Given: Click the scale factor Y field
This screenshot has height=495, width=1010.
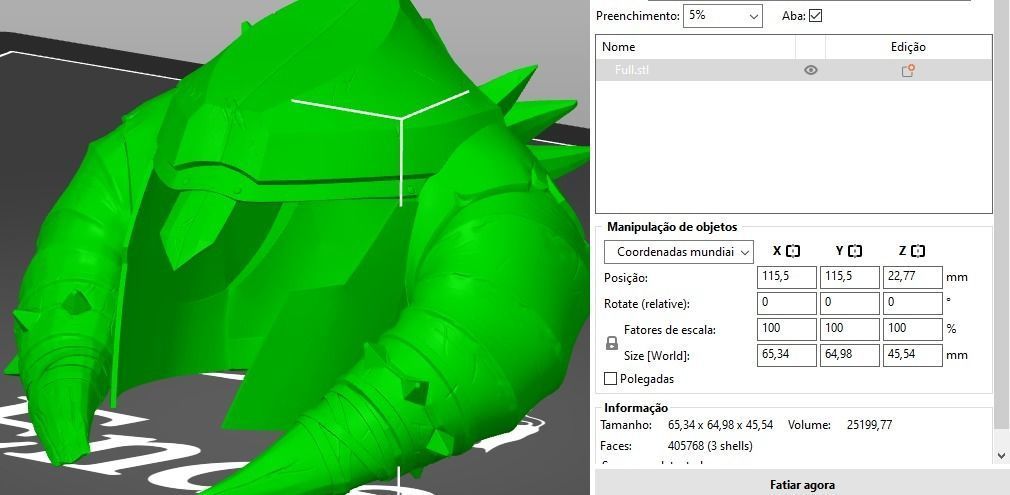Looking at the screenshot, I should (x=850, y=329).
